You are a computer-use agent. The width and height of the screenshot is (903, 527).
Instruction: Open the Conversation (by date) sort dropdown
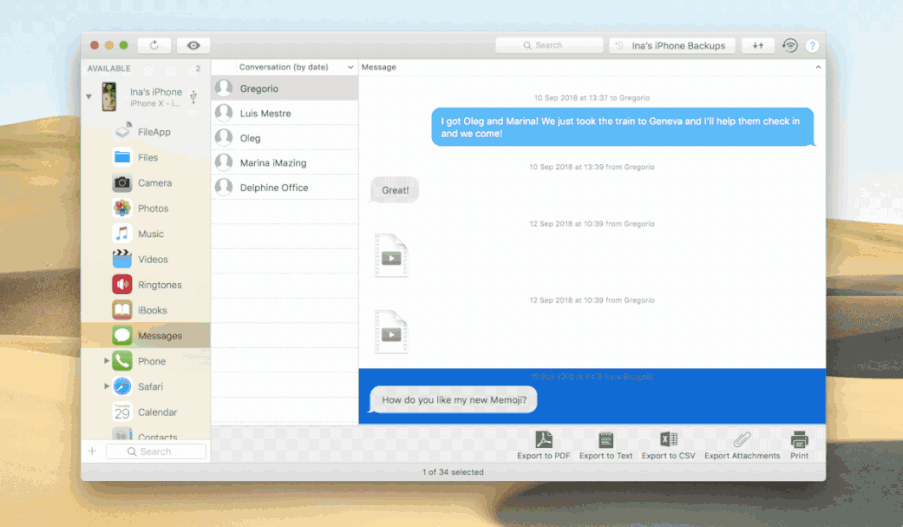[x=349, y=67]
